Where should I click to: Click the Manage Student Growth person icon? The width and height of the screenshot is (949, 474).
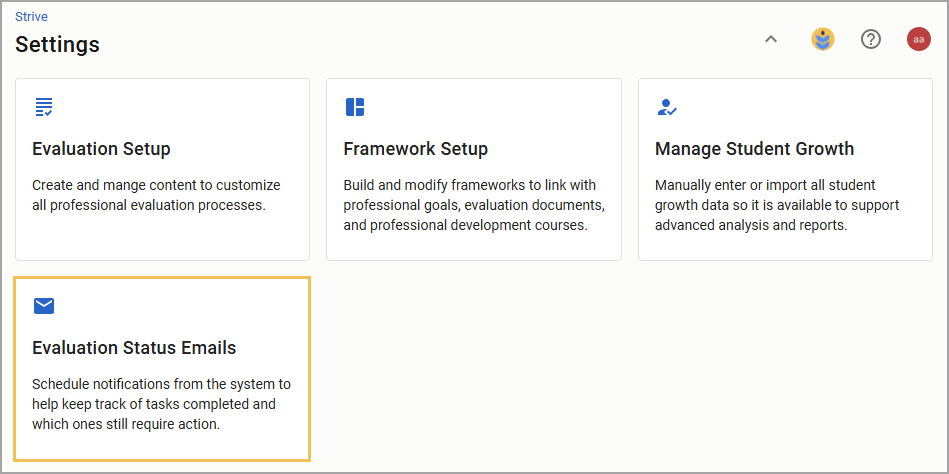(x=666, y=107)
